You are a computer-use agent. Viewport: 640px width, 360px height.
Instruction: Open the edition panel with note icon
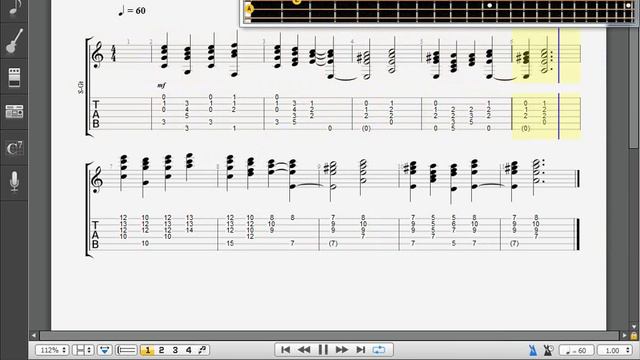[14, 8]
